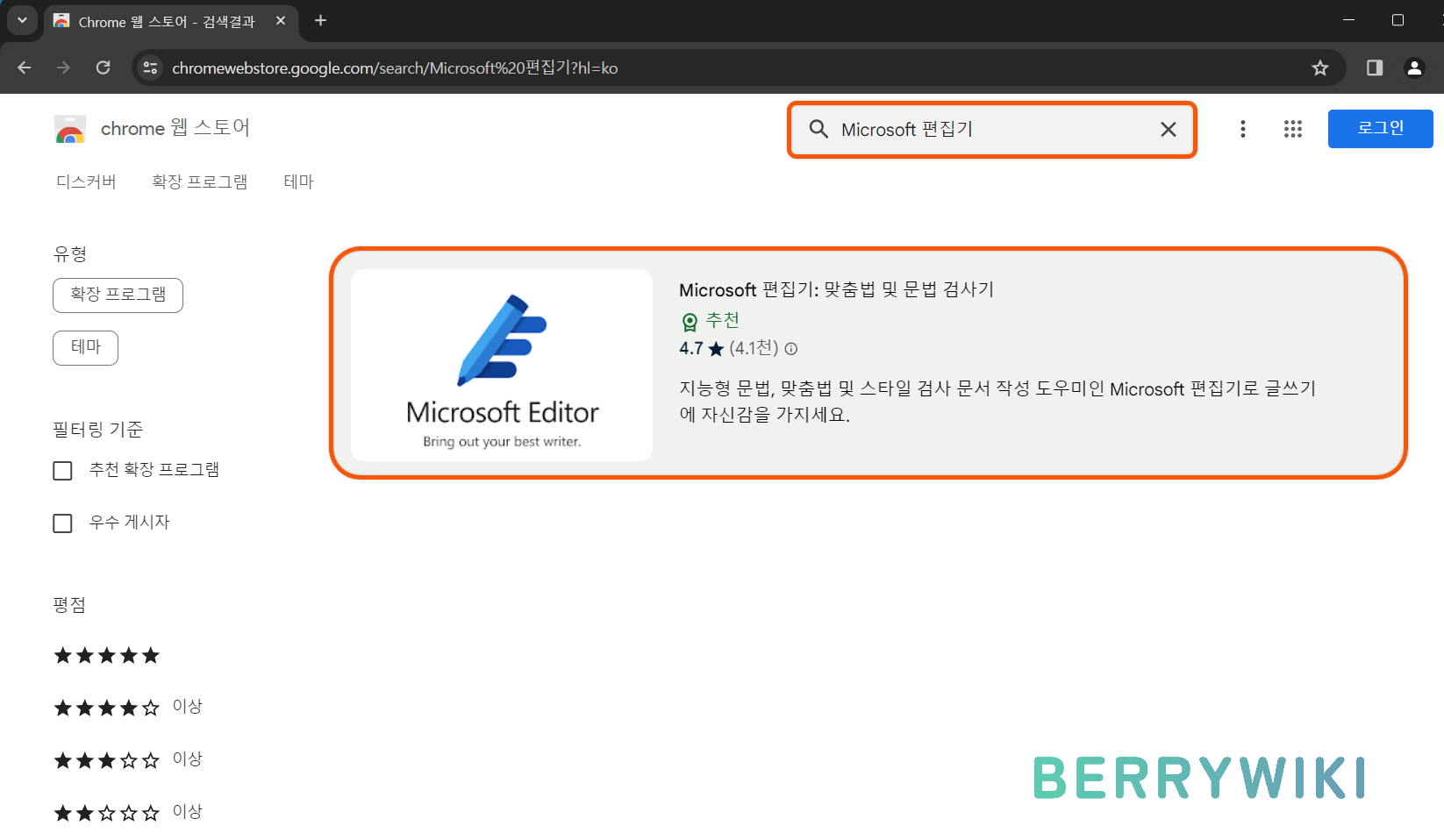Clear the search box with X
This screenshot has height=840, width=1444.
(x=1169, y=129)
